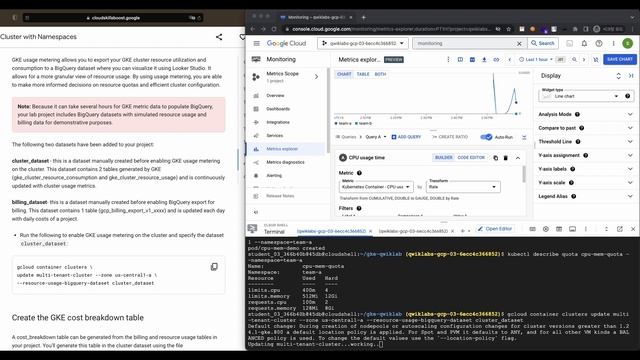
Task: Click the Chrome address bar URL
Action: 391,29
